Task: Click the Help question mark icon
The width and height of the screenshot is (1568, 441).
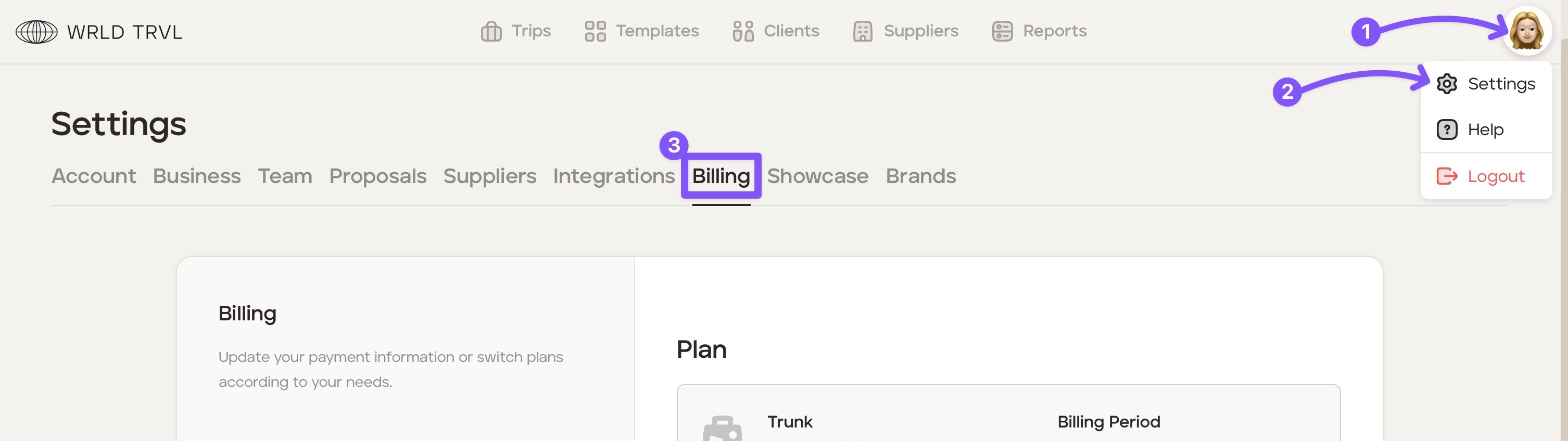Action: pos(1447,129)
